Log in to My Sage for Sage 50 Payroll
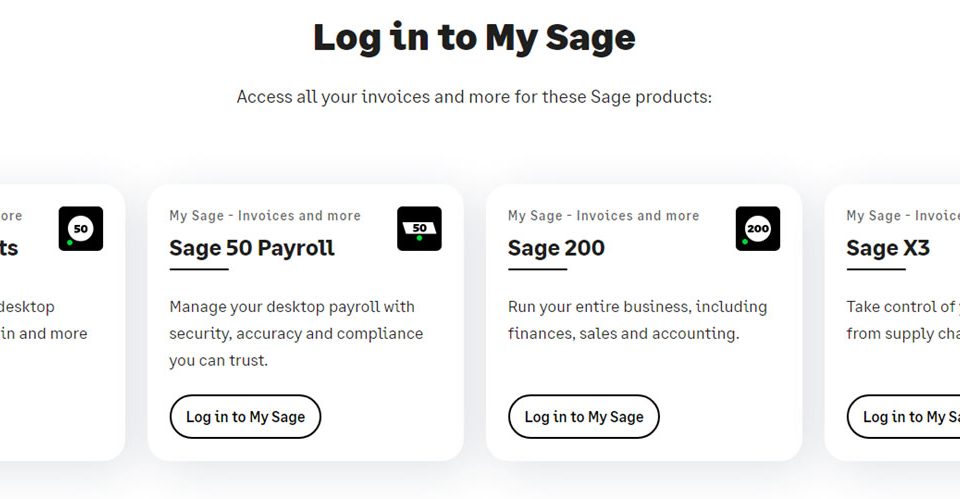Screen dimensions: 960x499 (245, 416)
